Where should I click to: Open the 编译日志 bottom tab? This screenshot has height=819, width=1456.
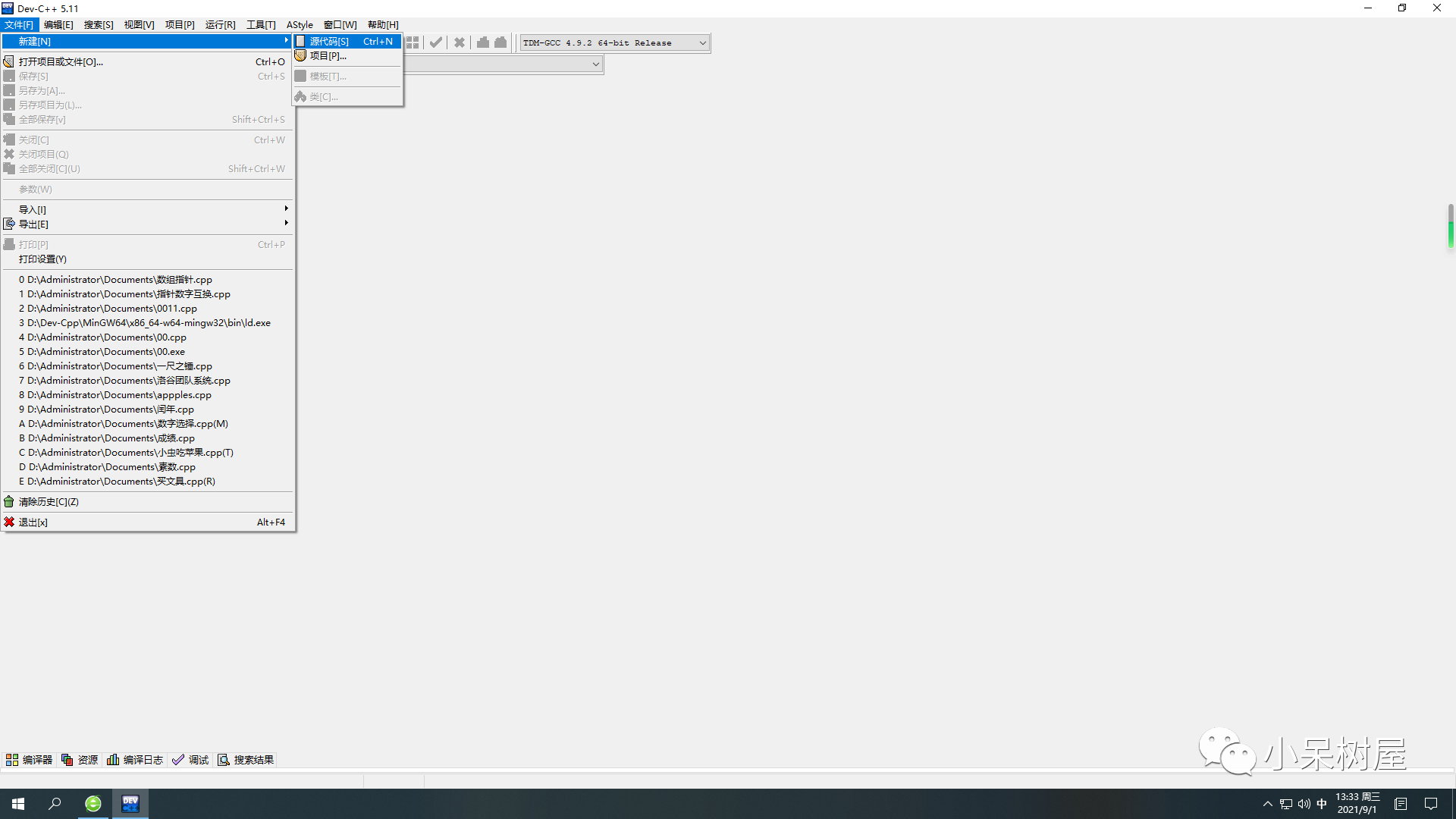click(135, 760)
